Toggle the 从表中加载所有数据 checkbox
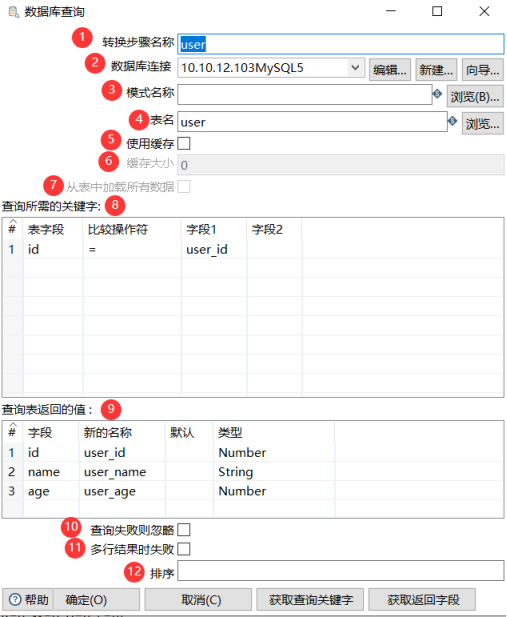The image size is (507, 617). click(x=184, y=187)
